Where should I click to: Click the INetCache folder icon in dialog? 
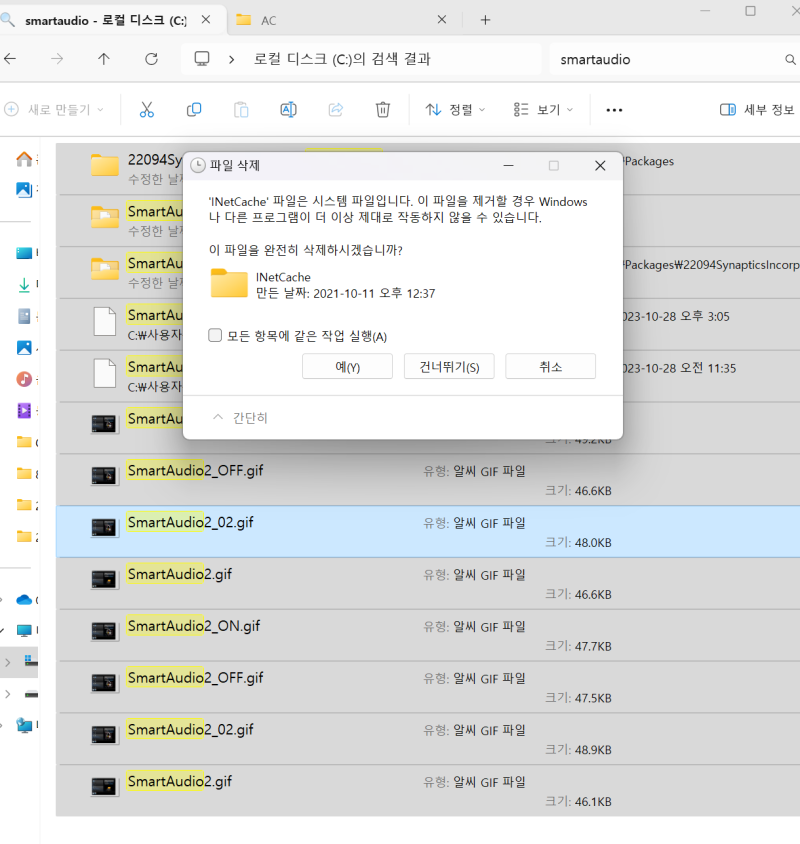pyautogui.click(x=229, y=283)
